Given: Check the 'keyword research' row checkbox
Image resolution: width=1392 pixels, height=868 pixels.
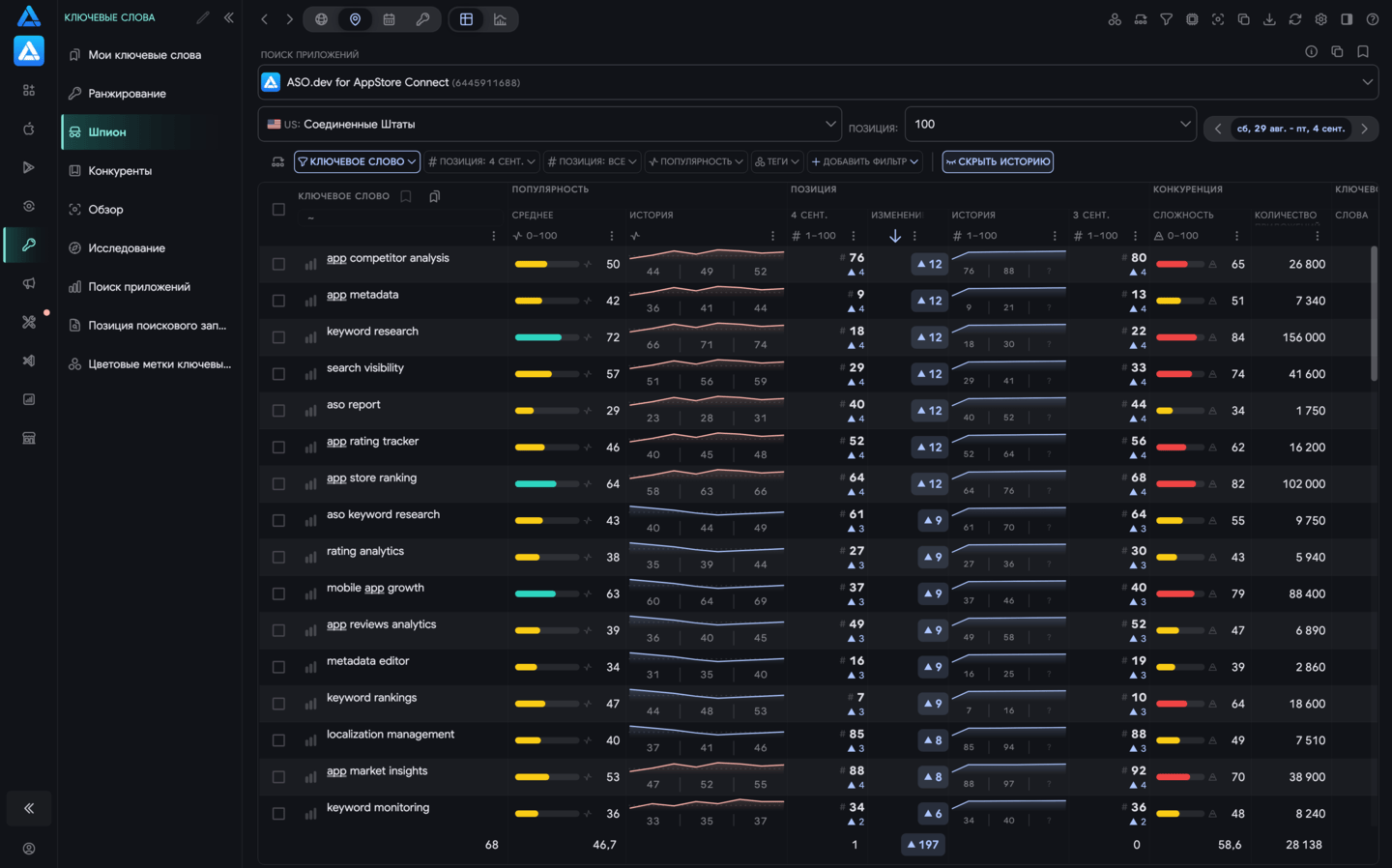Looking at the screenshot, I should pyautogui.click(x=278, y=337).
